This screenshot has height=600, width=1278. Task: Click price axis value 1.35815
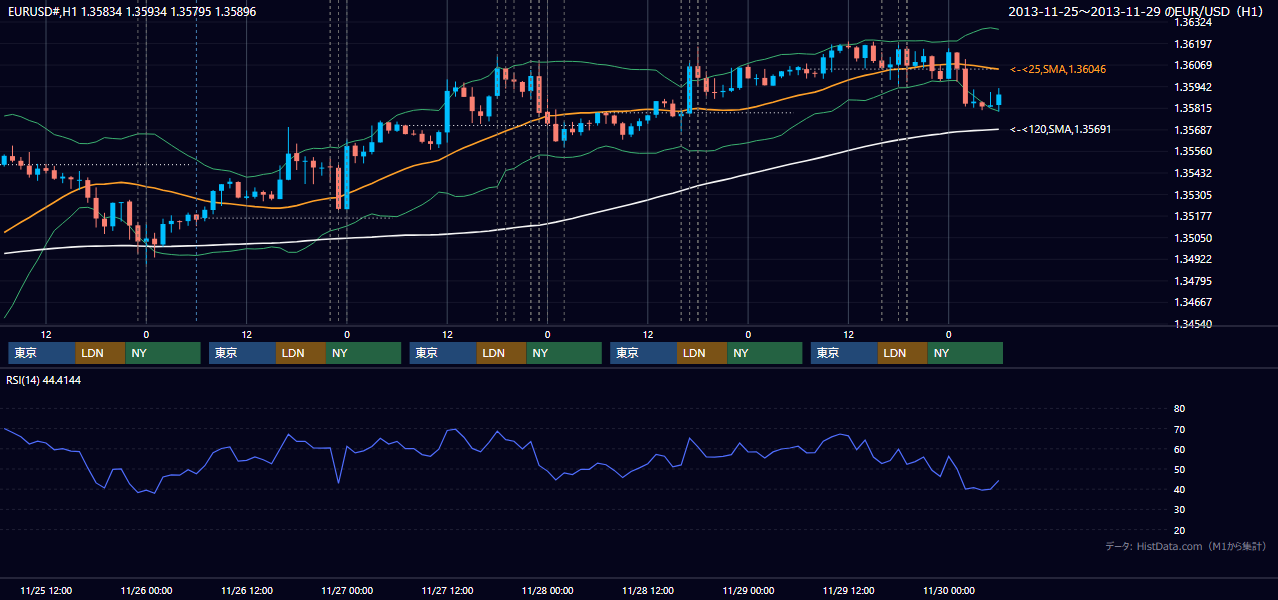[1192, 108]
